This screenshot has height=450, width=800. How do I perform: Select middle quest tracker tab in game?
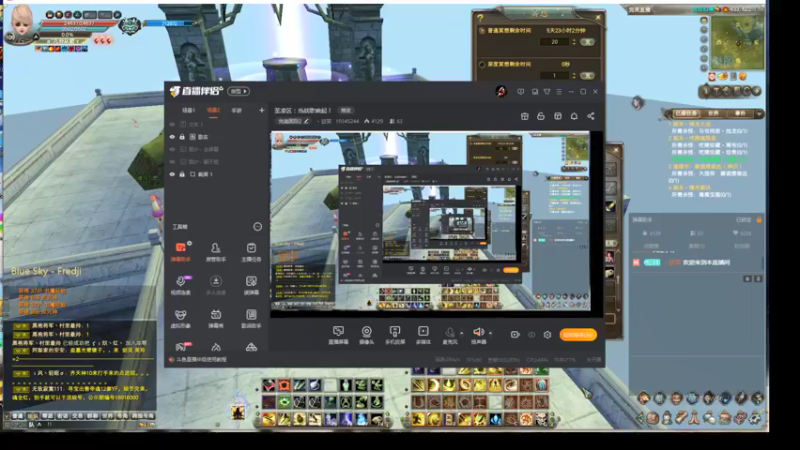click(713, 113)
